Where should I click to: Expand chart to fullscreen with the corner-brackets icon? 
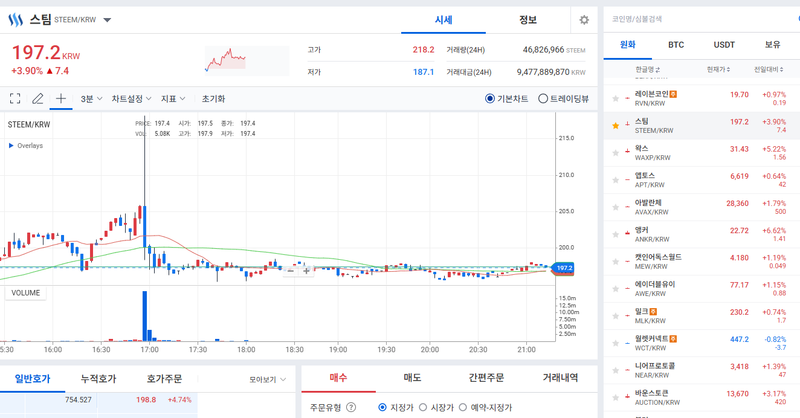pos(15,99)
